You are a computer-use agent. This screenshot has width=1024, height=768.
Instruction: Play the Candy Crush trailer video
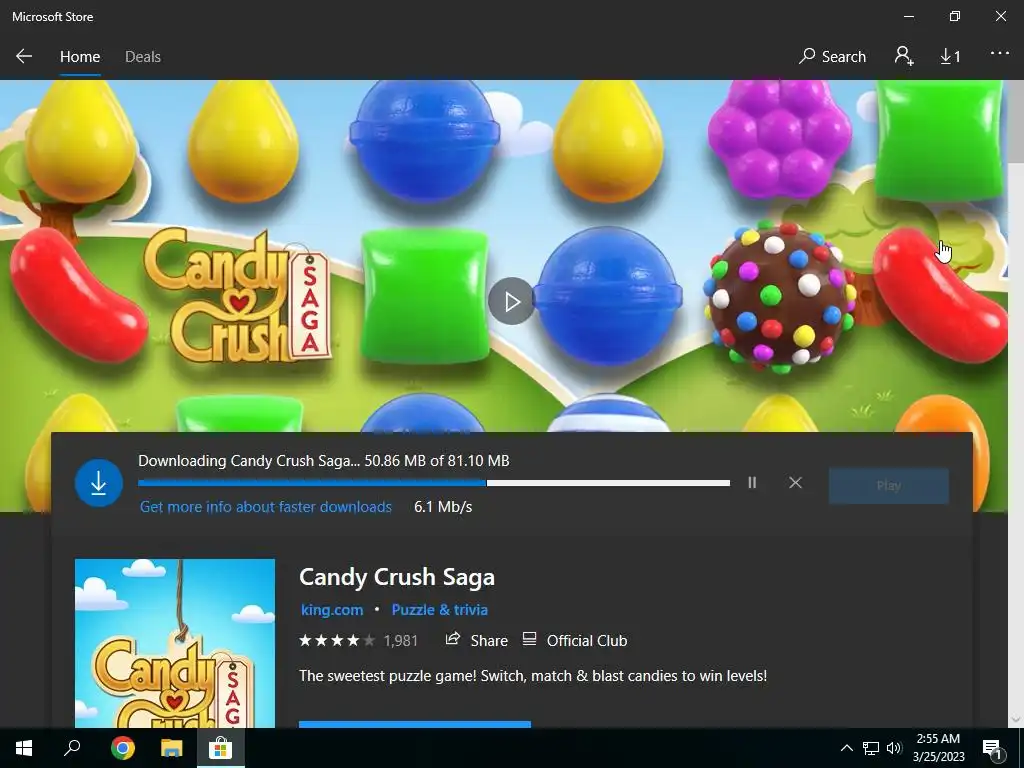click(511, 301)
